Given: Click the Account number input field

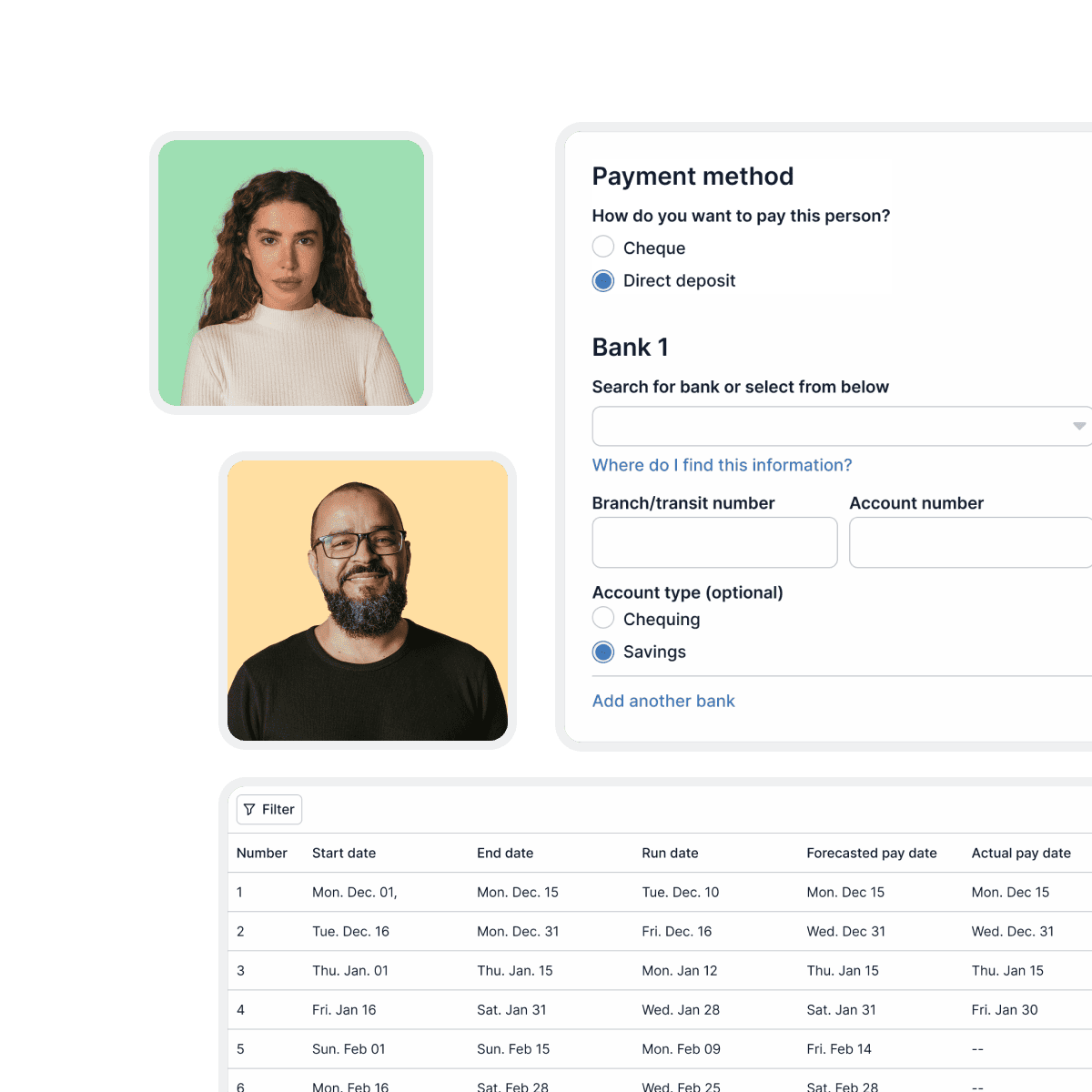Looking at the screenshot, I should pyautogui.click(x=969, y=542).
